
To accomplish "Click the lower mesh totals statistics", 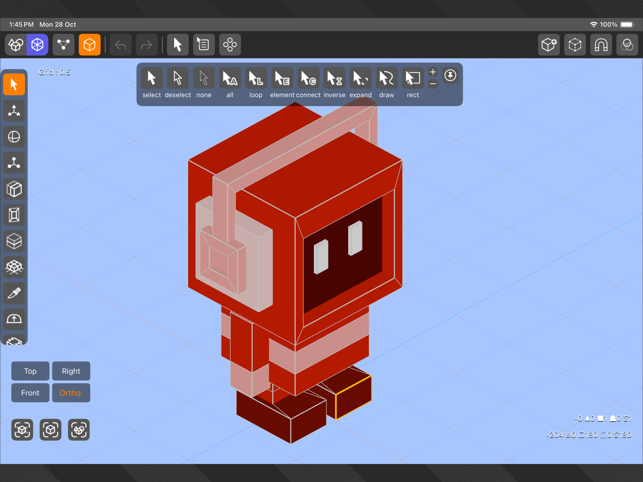I will (589, 435).
